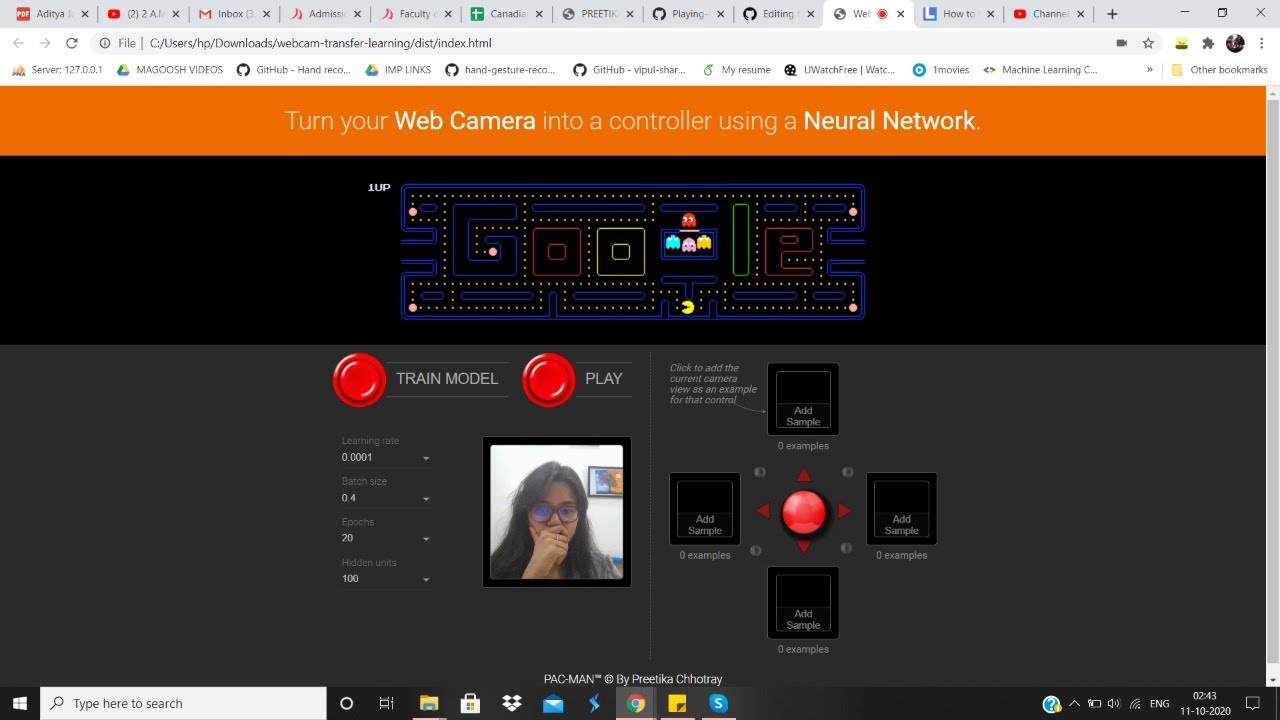This screenshot has width=1280, height=720.
Task: Reload the page with browser refresh icon
Action: 71,43
